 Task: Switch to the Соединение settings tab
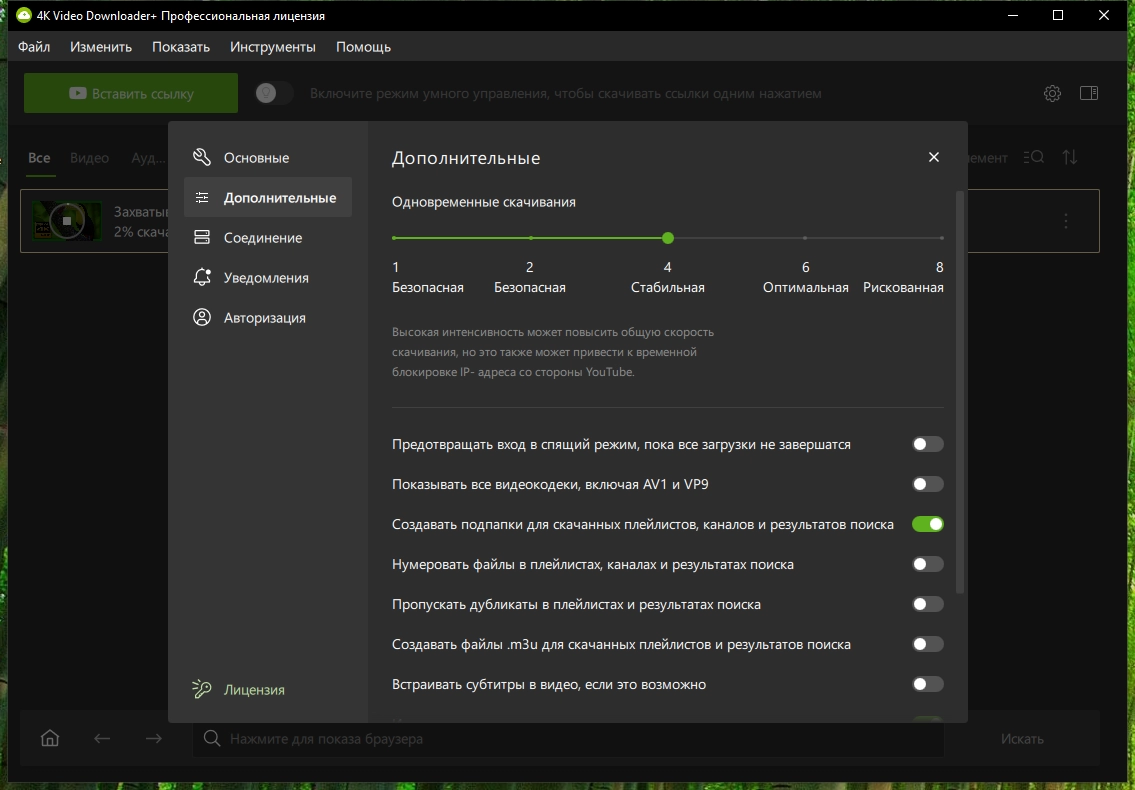point(262,238)
